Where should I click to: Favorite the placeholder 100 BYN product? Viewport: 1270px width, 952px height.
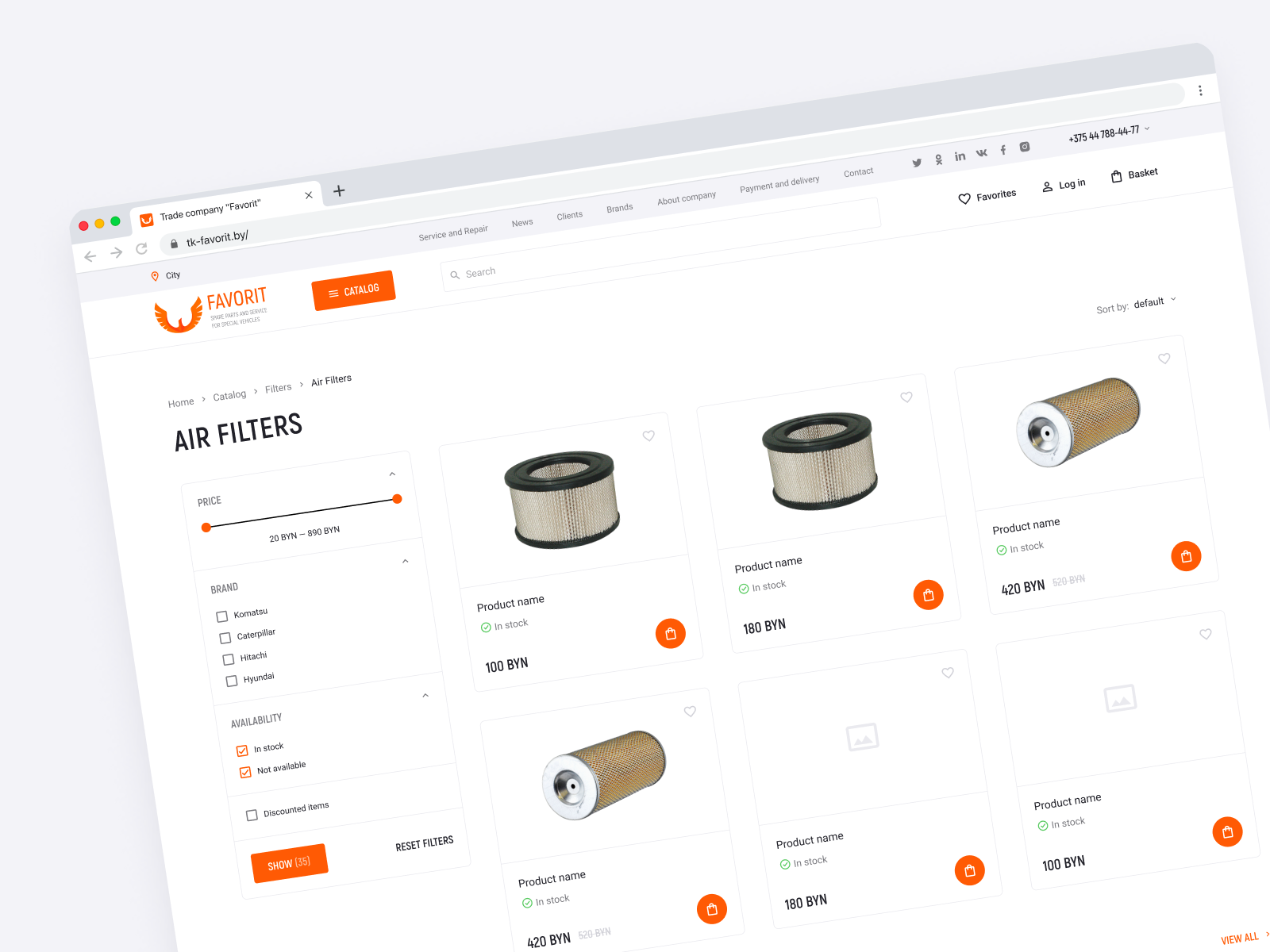1206,634
